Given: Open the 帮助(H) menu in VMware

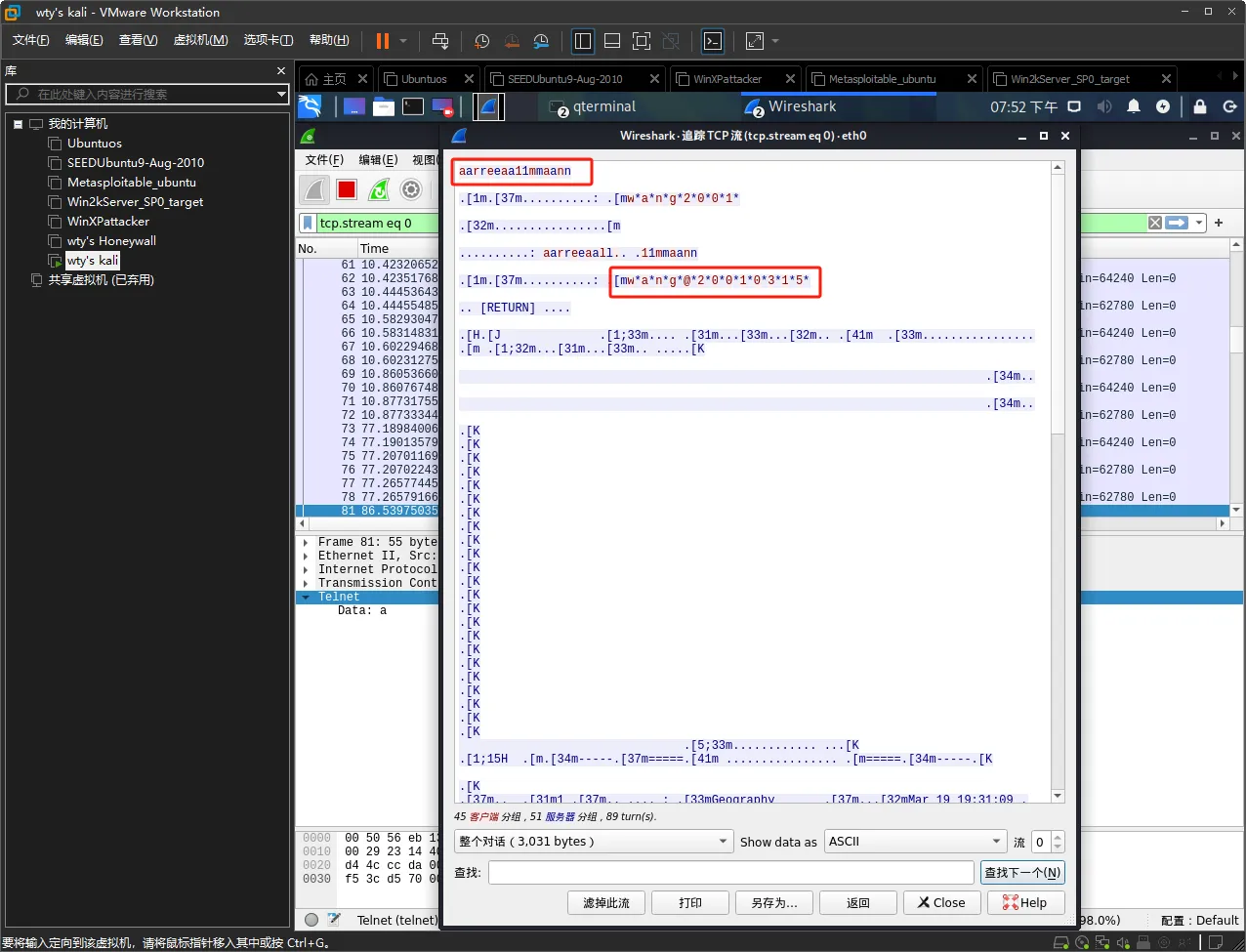Looking at the screenshot, I should pos(329,40).
